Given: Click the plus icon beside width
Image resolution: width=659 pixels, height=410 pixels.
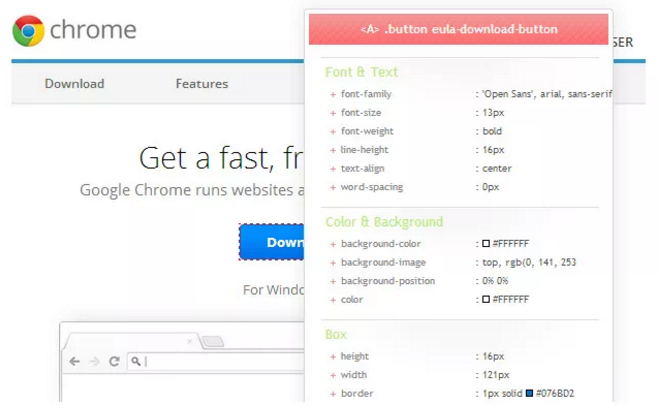Looking at the screenshot, I should (333, 375).
